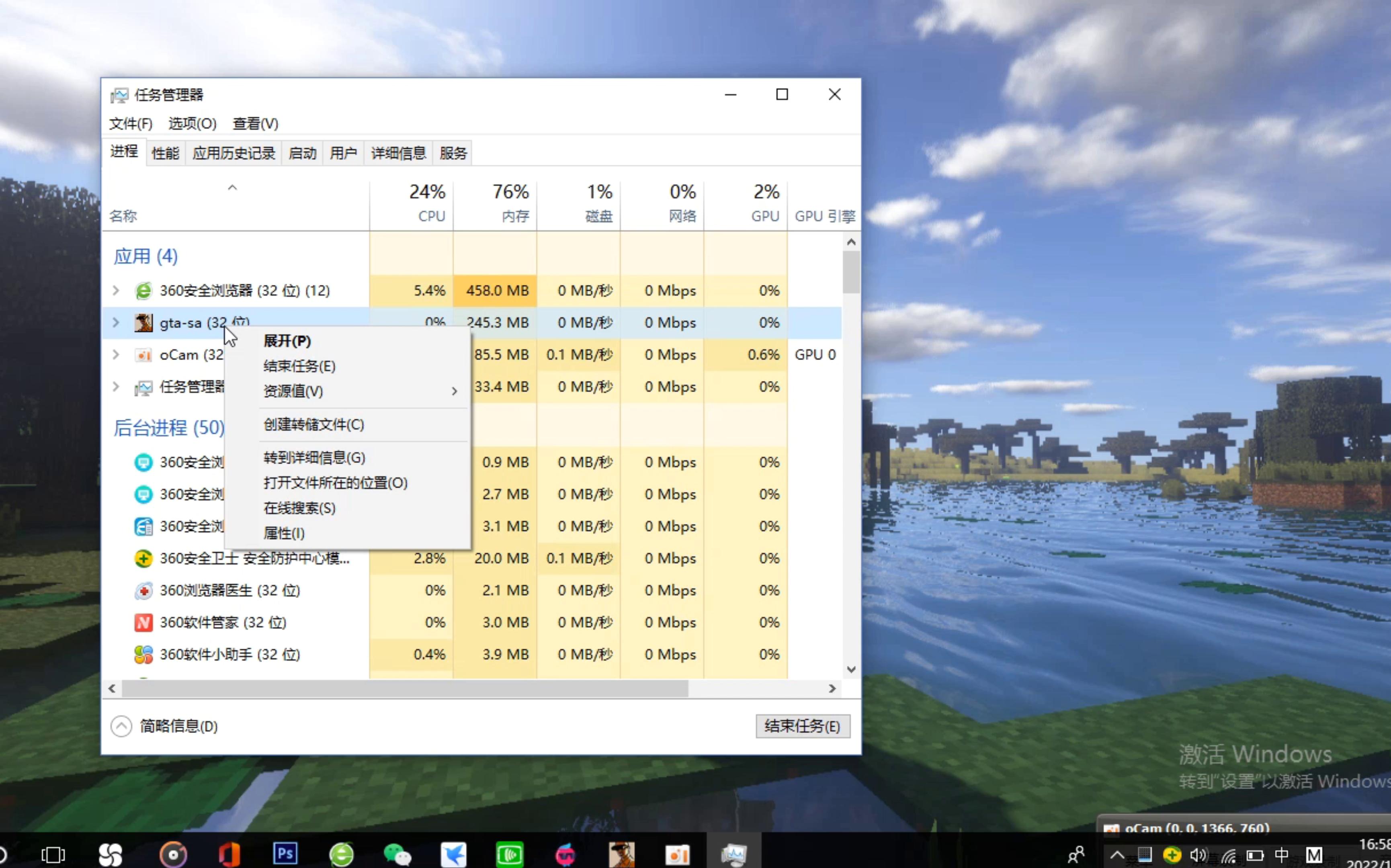Open Photoshop from the taskbar
The width and height of the screenshot is (1391, 868).
pos(285,854)
